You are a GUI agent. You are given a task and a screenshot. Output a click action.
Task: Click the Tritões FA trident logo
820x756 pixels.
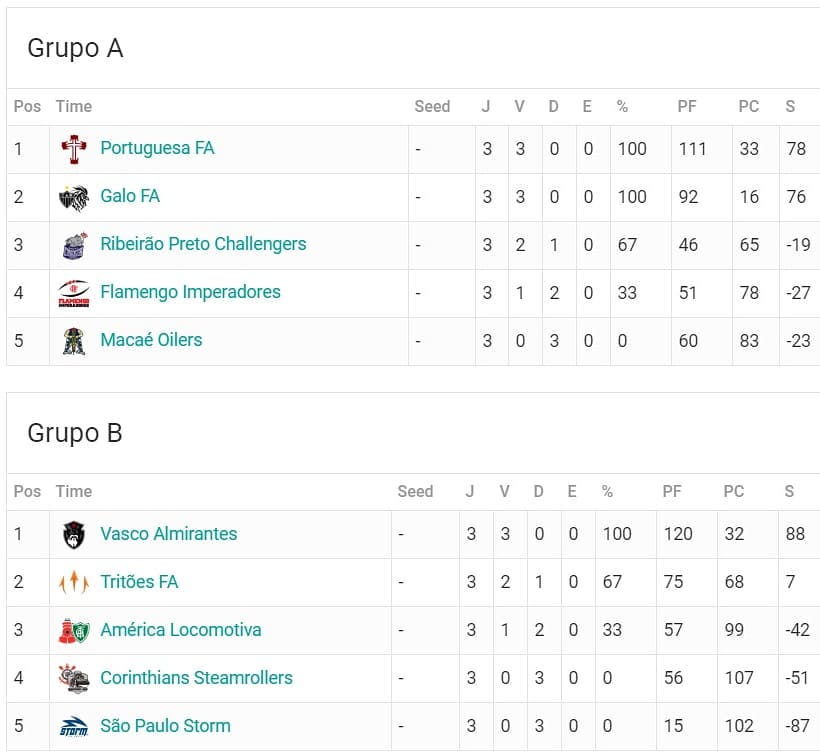click(74, 583)
